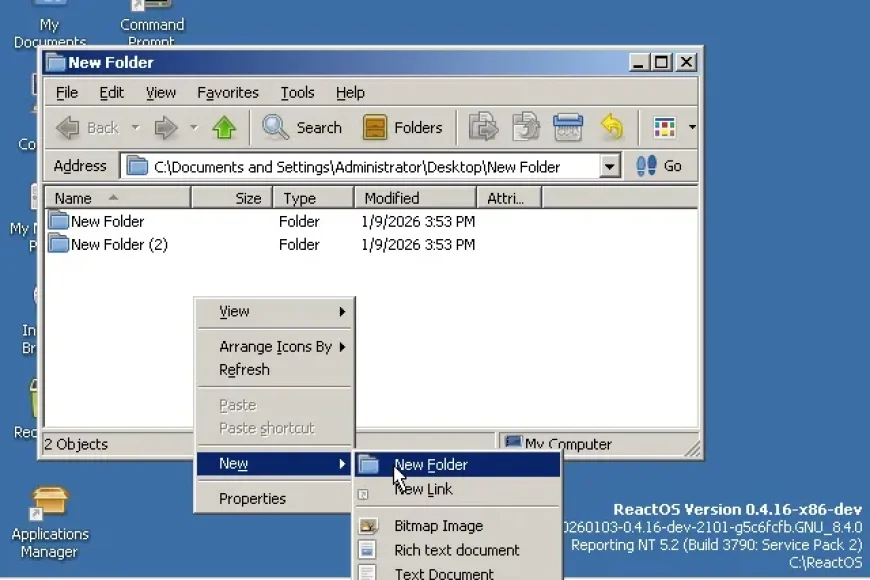Screen dimensions: 870x580
Task: Click the Move To toolbar icon
Action: pyautogui.click(x=483, y=127)
